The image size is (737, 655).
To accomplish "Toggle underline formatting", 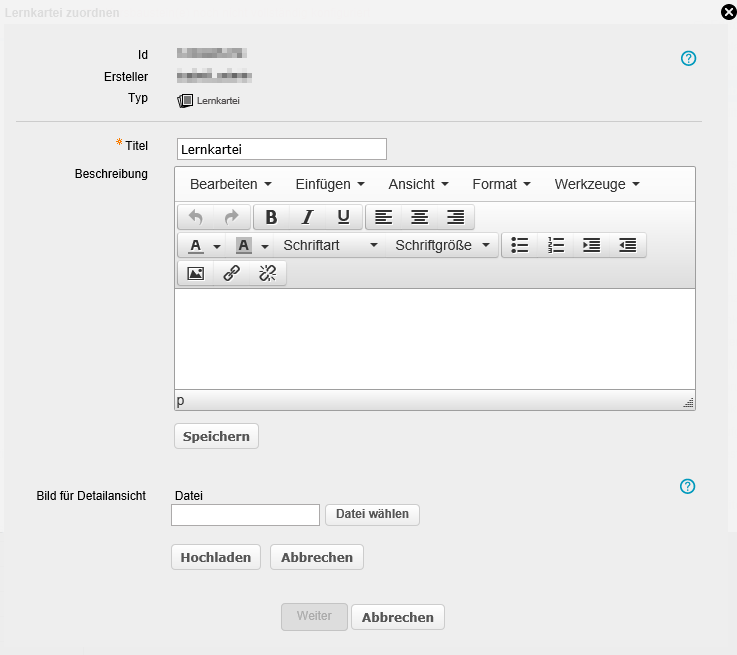I will [343, 217].
